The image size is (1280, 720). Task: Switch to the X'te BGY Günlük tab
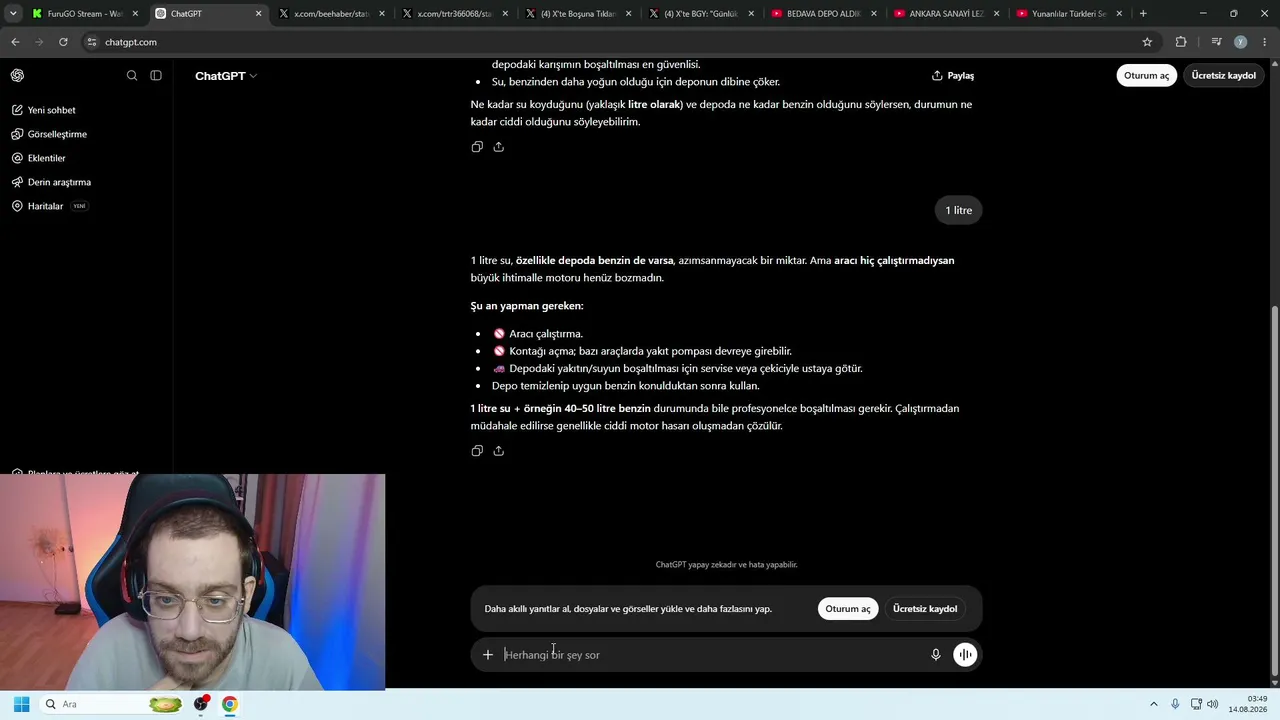700,14
